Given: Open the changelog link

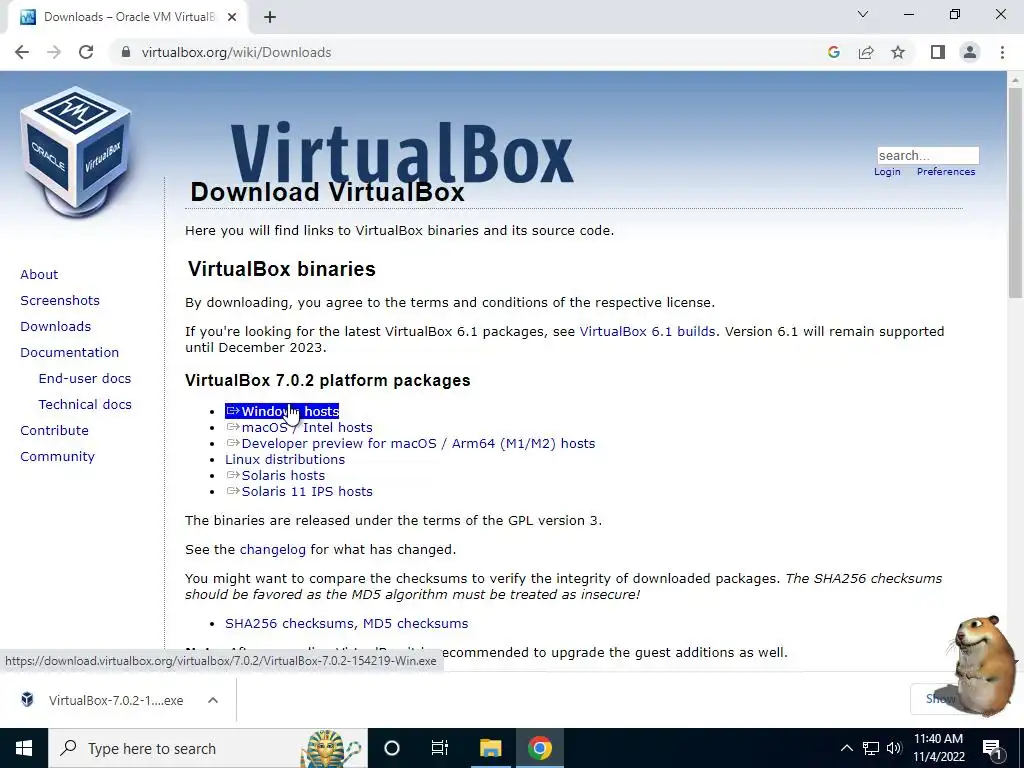Looking at the screenshot, I should 272,550.
